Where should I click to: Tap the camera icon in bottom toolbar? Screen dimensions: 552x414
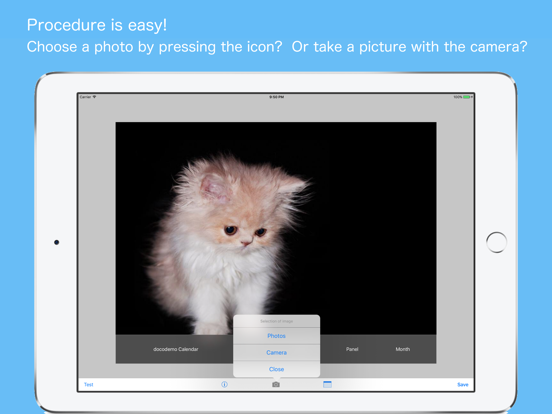pos(276,384)
